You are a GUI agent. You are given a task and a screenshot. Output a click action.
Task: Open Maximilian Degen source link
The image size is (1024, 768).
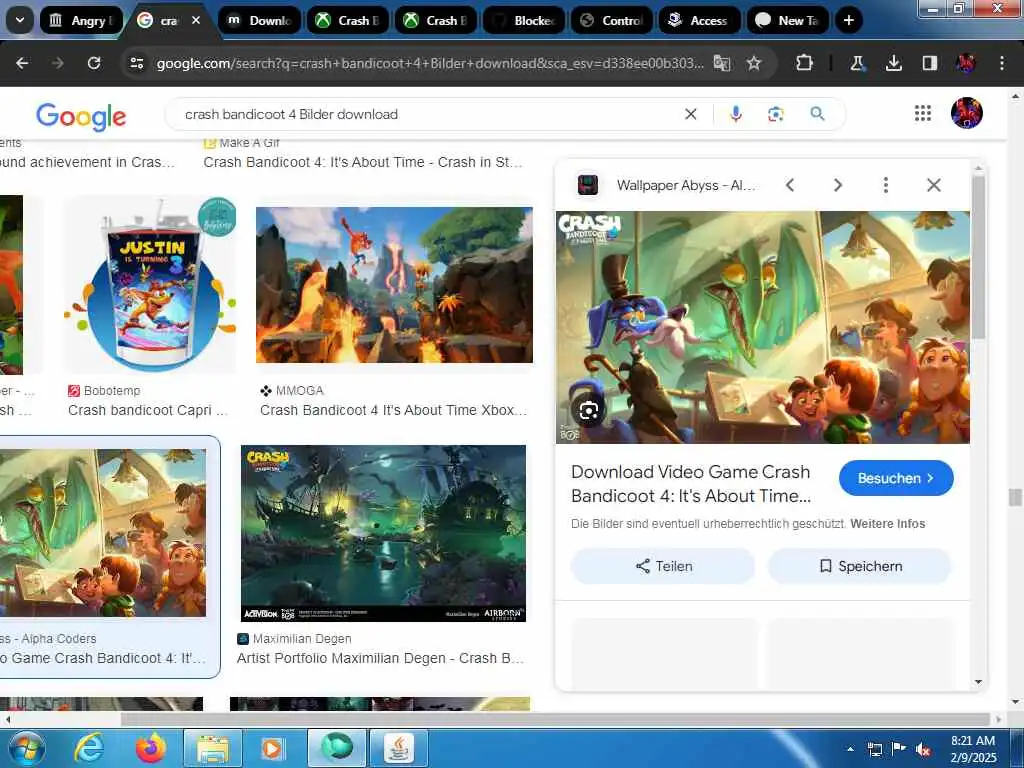coord(295,639)
